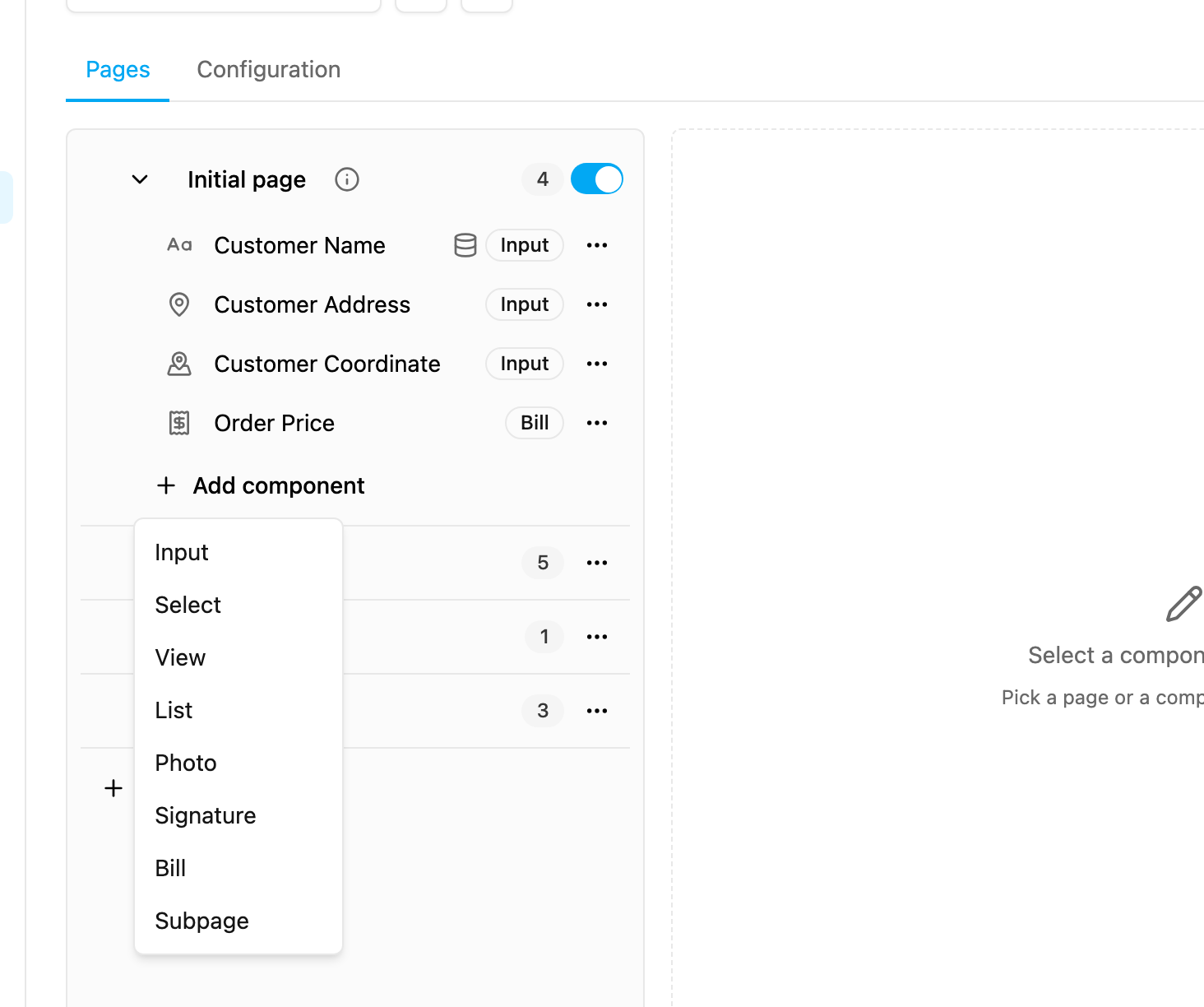
Task: Choose View from the component menu
Action: coord(238,657)
